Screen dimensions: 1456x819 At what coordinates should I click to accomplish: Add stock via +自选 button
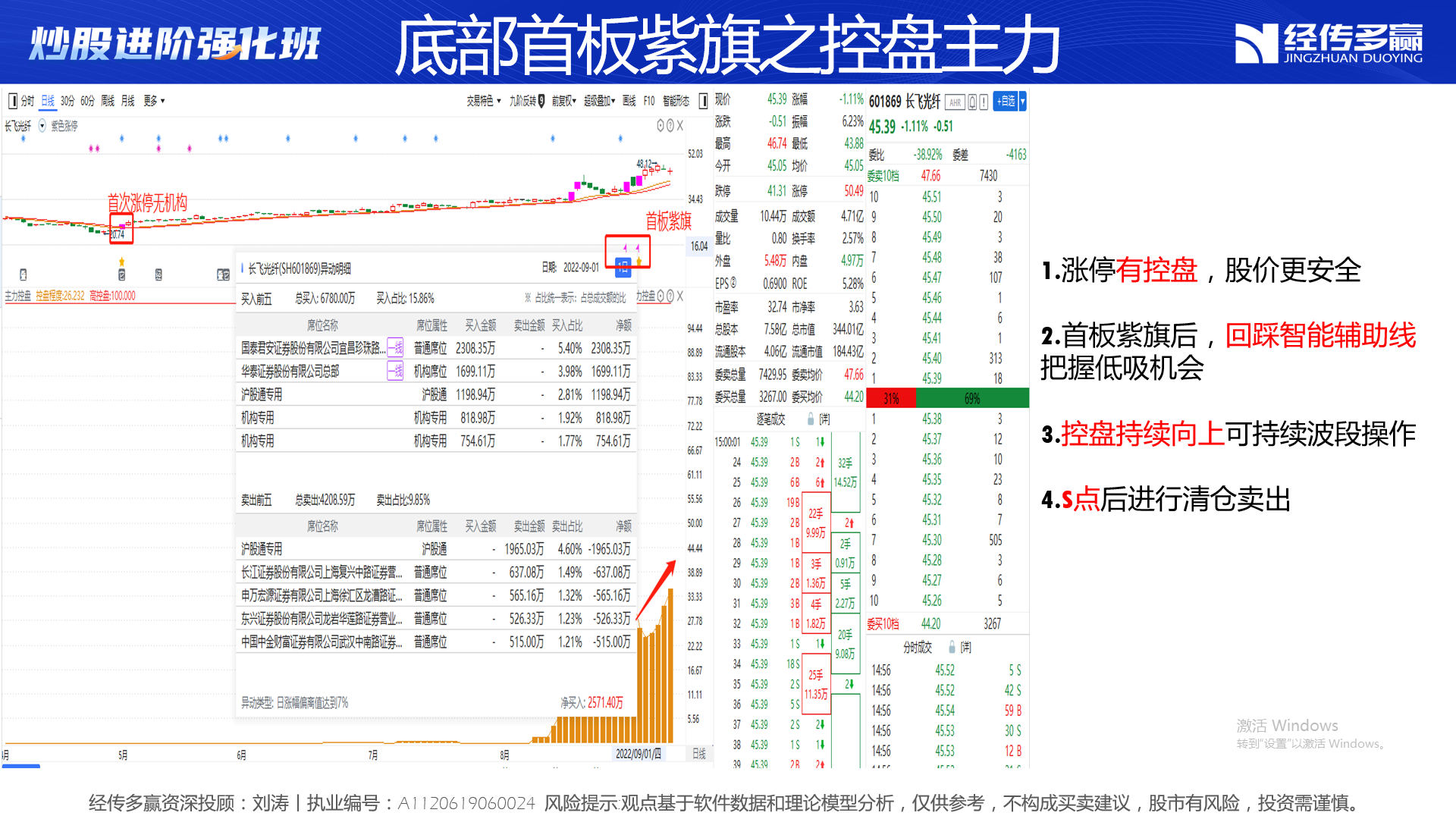(x=1006, y=102)
